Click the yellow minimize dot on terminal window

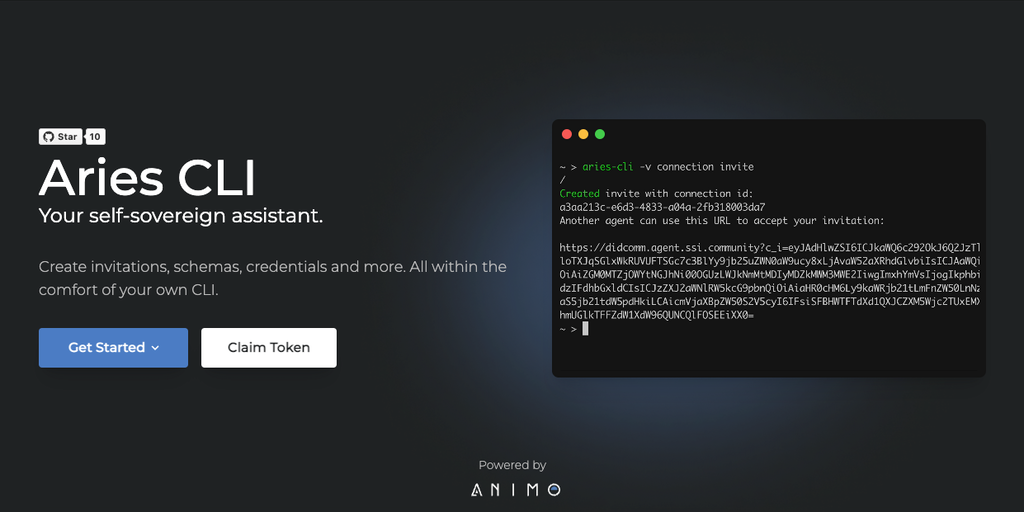coord(583,135)
